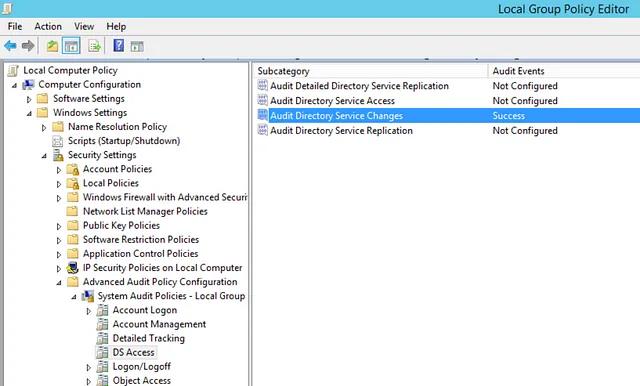Collapse the System Audit Policies node
The image size is (640, 386).
pos(74,297)
